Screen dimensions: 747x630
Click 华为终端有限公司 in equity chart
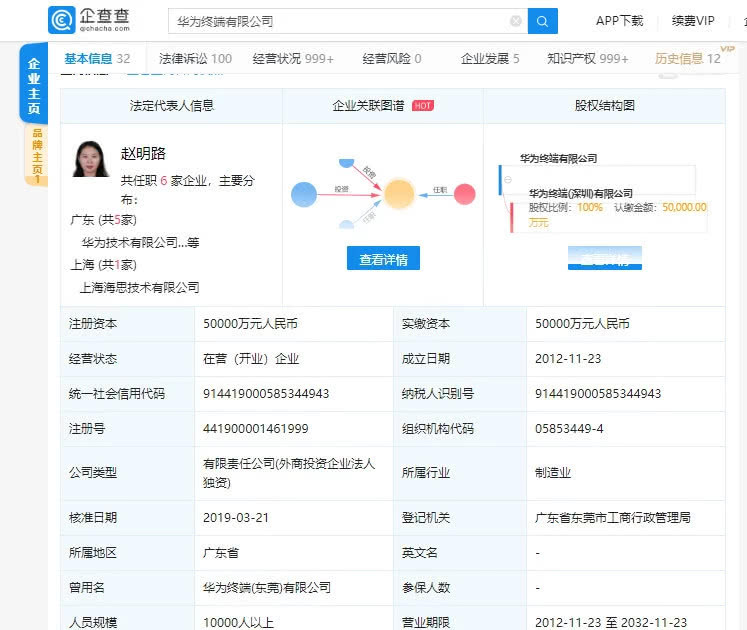click(x=558, y=159)
